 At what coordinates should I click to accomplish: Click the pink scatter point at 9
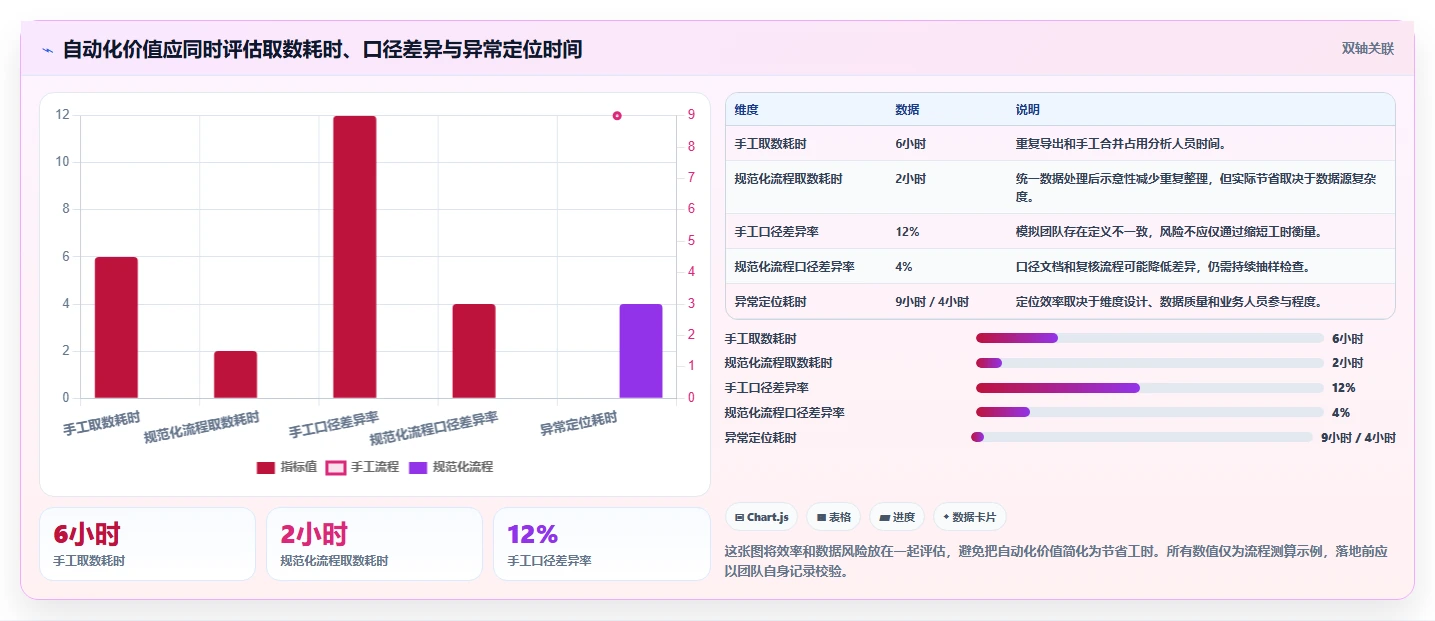617,116
